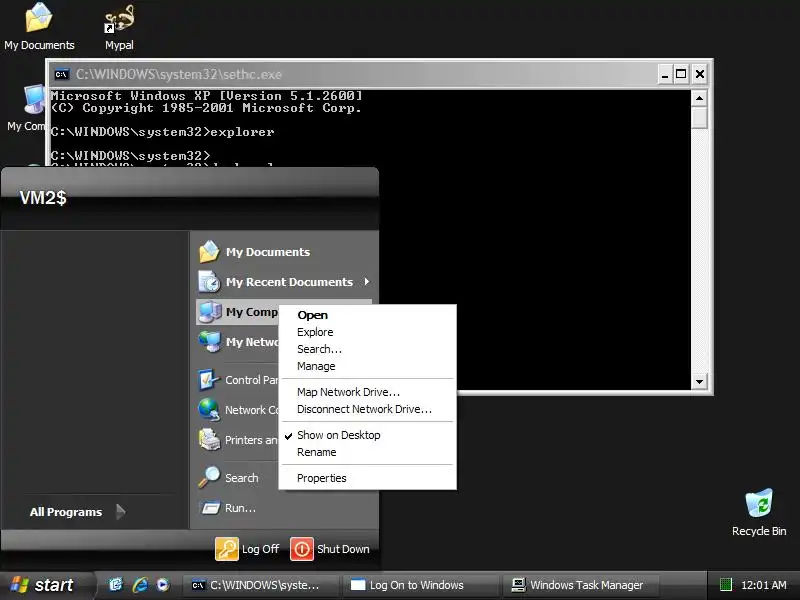Click My Recent Documents clock icon
The image size is (800, 600).
(x=209, y=282)
